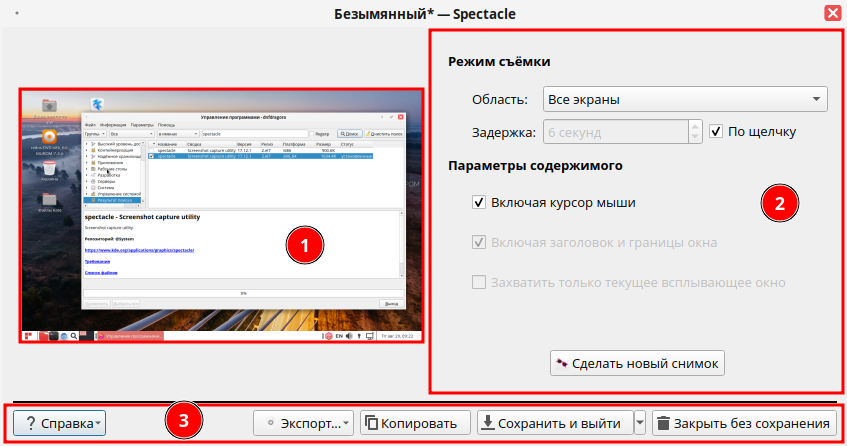Decrease Задержка with the down arrow

coord(694,137)
